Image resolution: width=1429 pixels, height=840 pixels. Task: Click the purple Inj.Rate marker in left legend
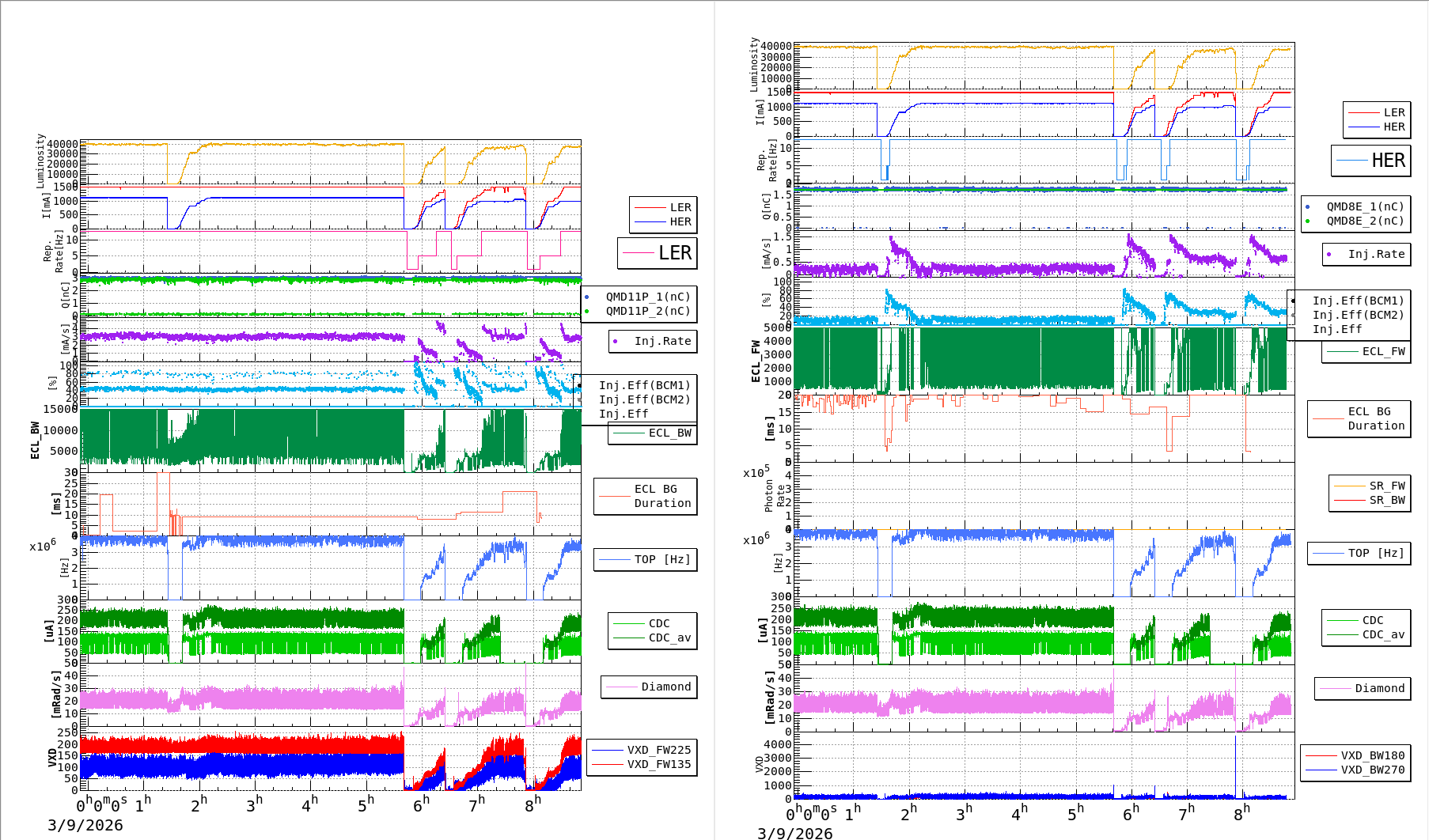(616, 342)
